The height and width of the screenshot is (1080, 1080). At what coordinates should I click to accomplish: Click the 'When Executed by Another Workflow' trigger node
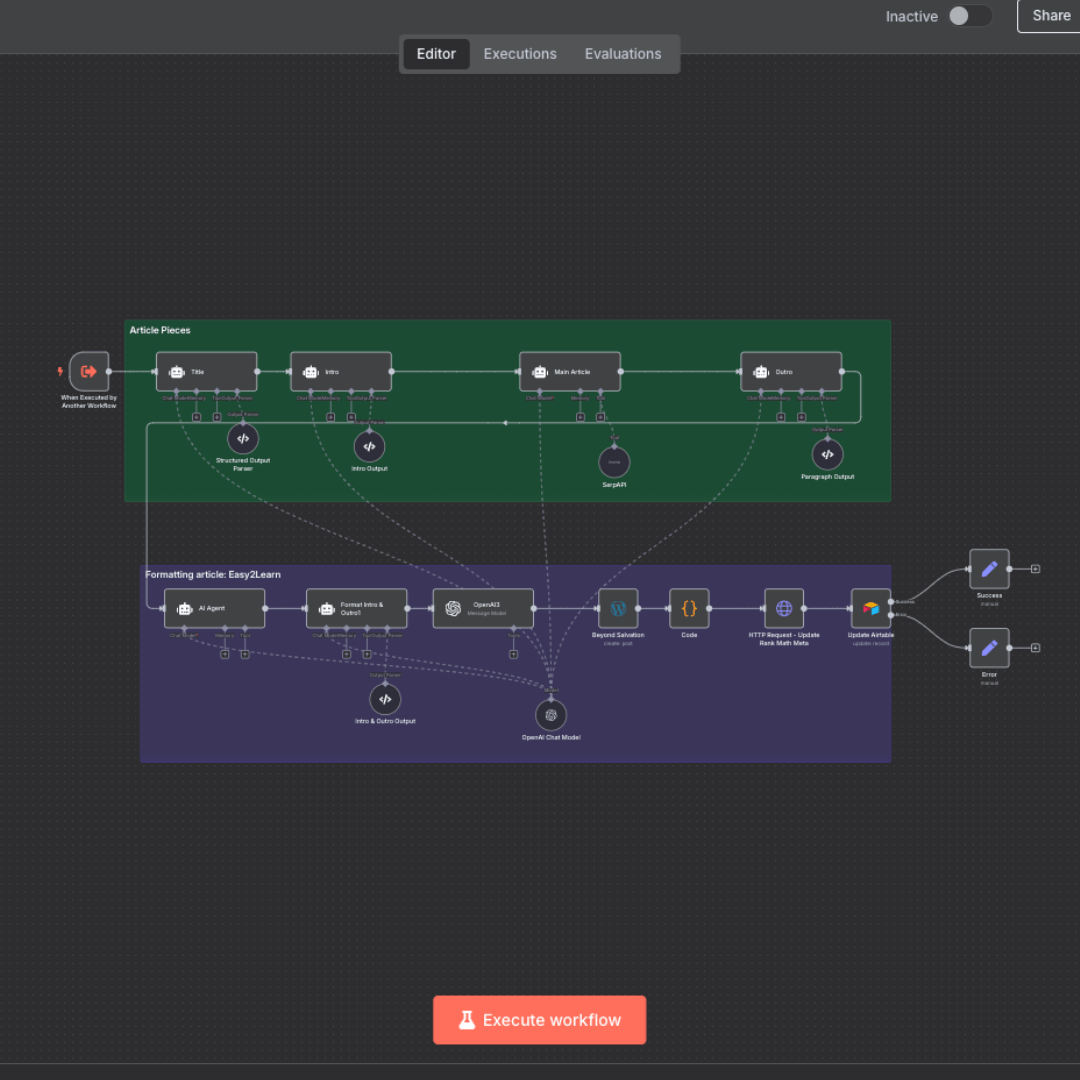89,372
